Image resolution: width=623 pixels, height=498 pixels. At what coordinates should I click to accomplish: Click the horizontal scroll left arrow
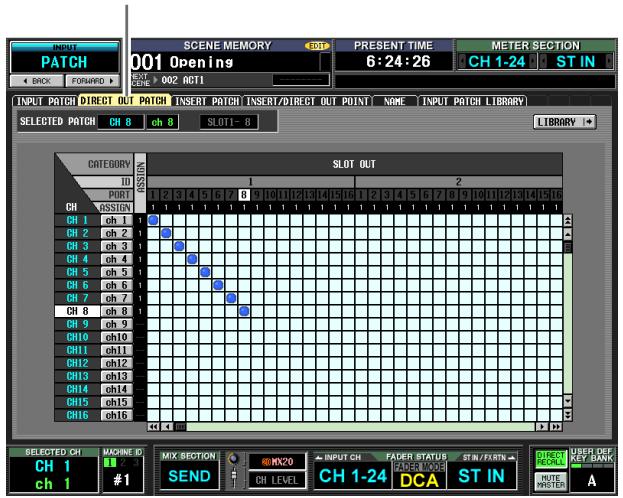tap(166, 427)
